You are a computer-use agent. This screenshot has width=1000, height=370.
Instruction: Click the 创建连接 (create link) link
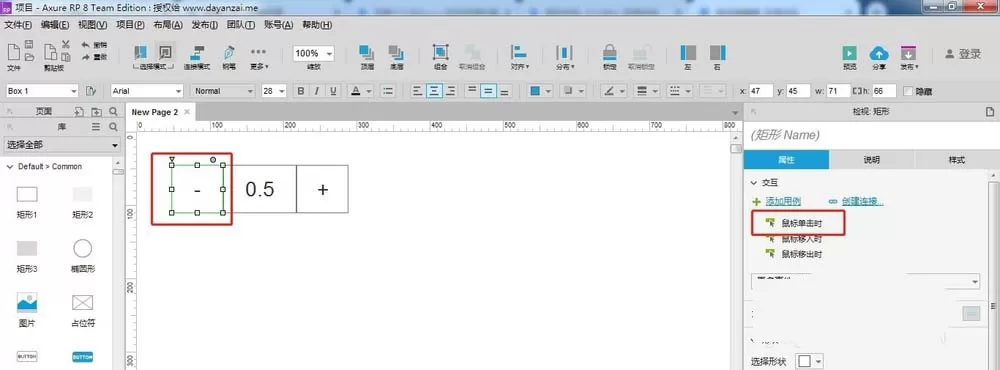click(862, 201)
